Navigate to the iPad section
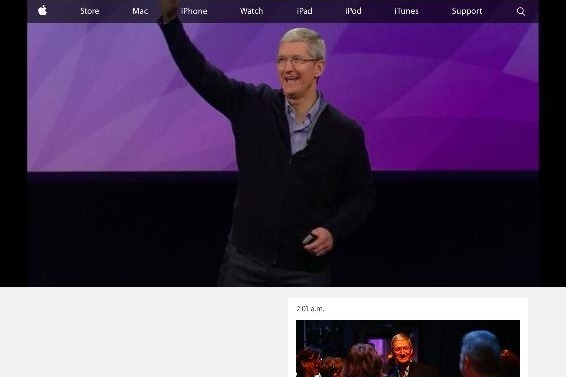Screen dimensions: 566x377 click(304, 11)
